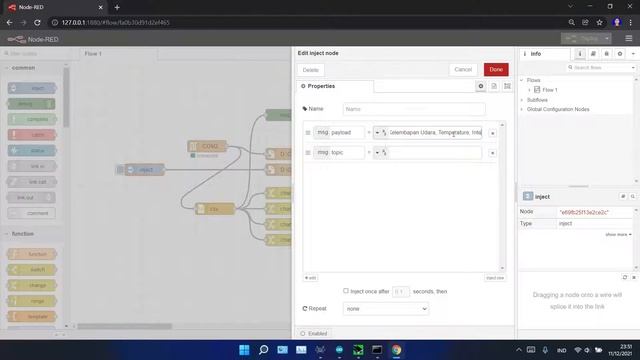Click the Delete button in edit dialog
Image resolution: width=640 pixels, height=360 pixels.
310,70
